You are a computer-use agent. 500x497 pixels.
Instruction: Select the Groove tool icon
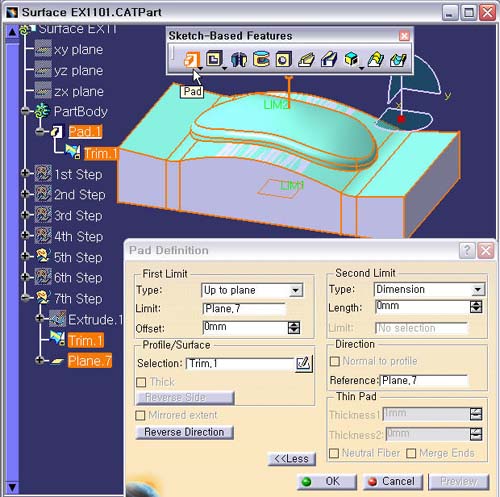point(261,59)
